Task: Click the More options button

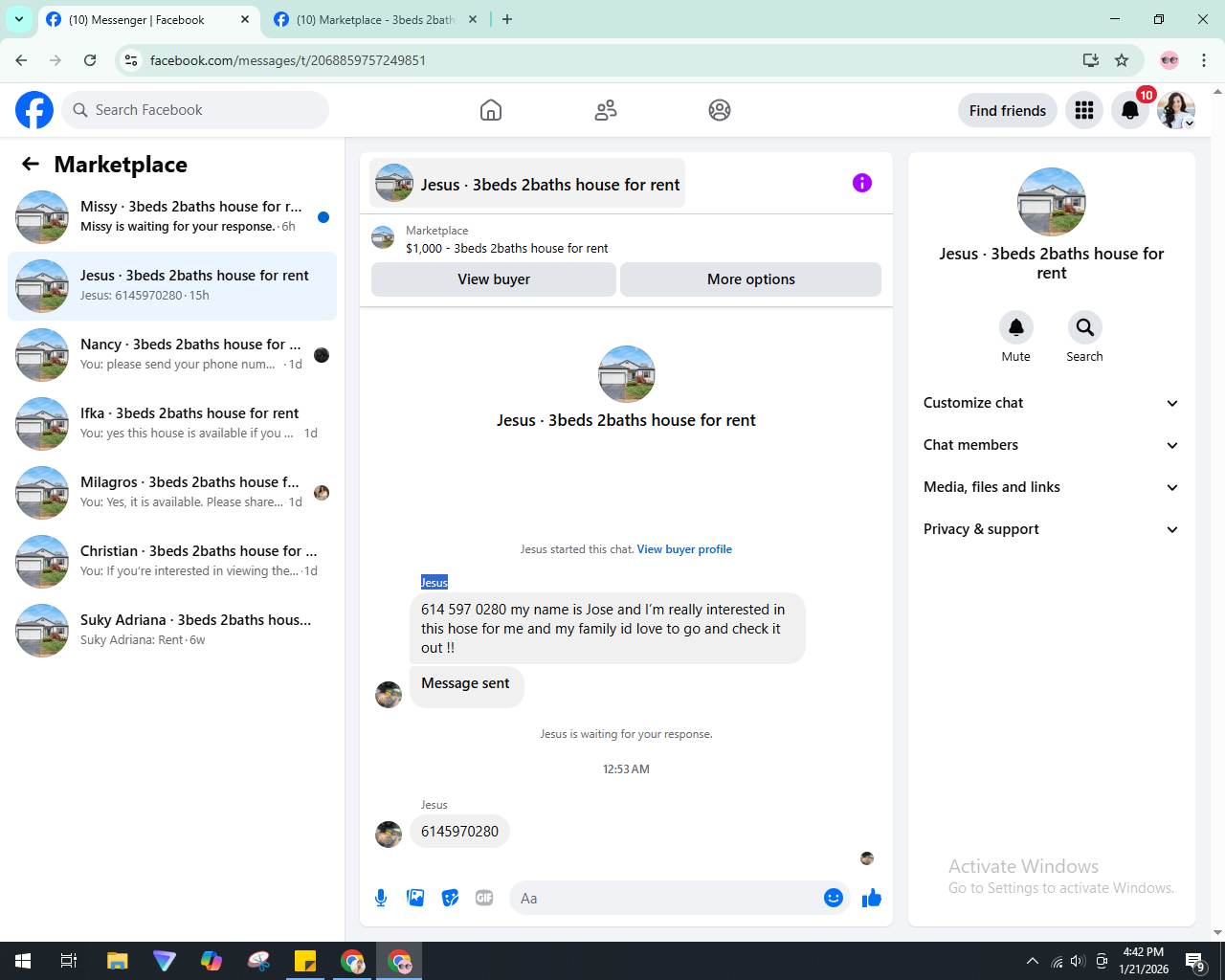Action: point(751,279)
